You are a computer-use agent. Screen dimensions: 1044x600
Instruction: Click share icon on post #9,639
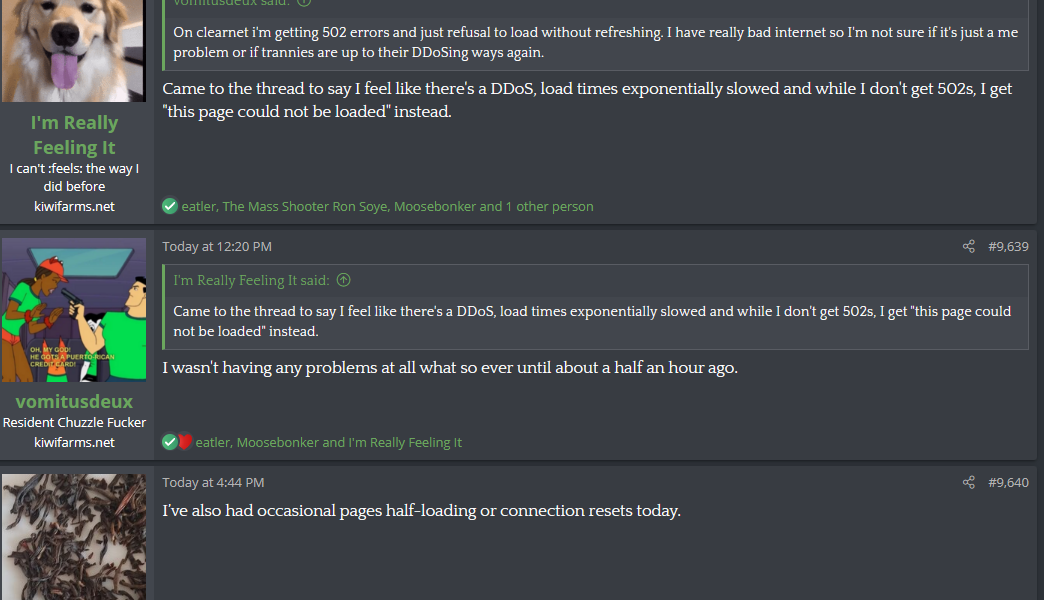click(x=969, y=246)
